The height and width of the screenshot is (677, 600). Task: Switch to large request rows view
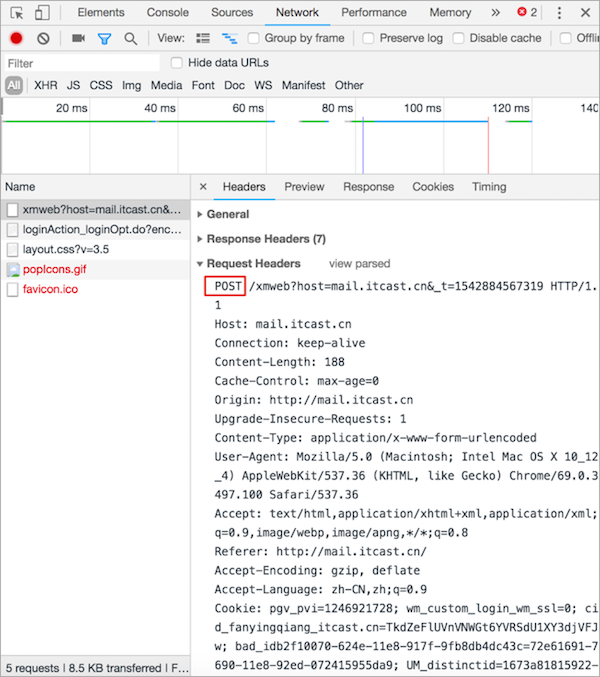coord(203,38)
